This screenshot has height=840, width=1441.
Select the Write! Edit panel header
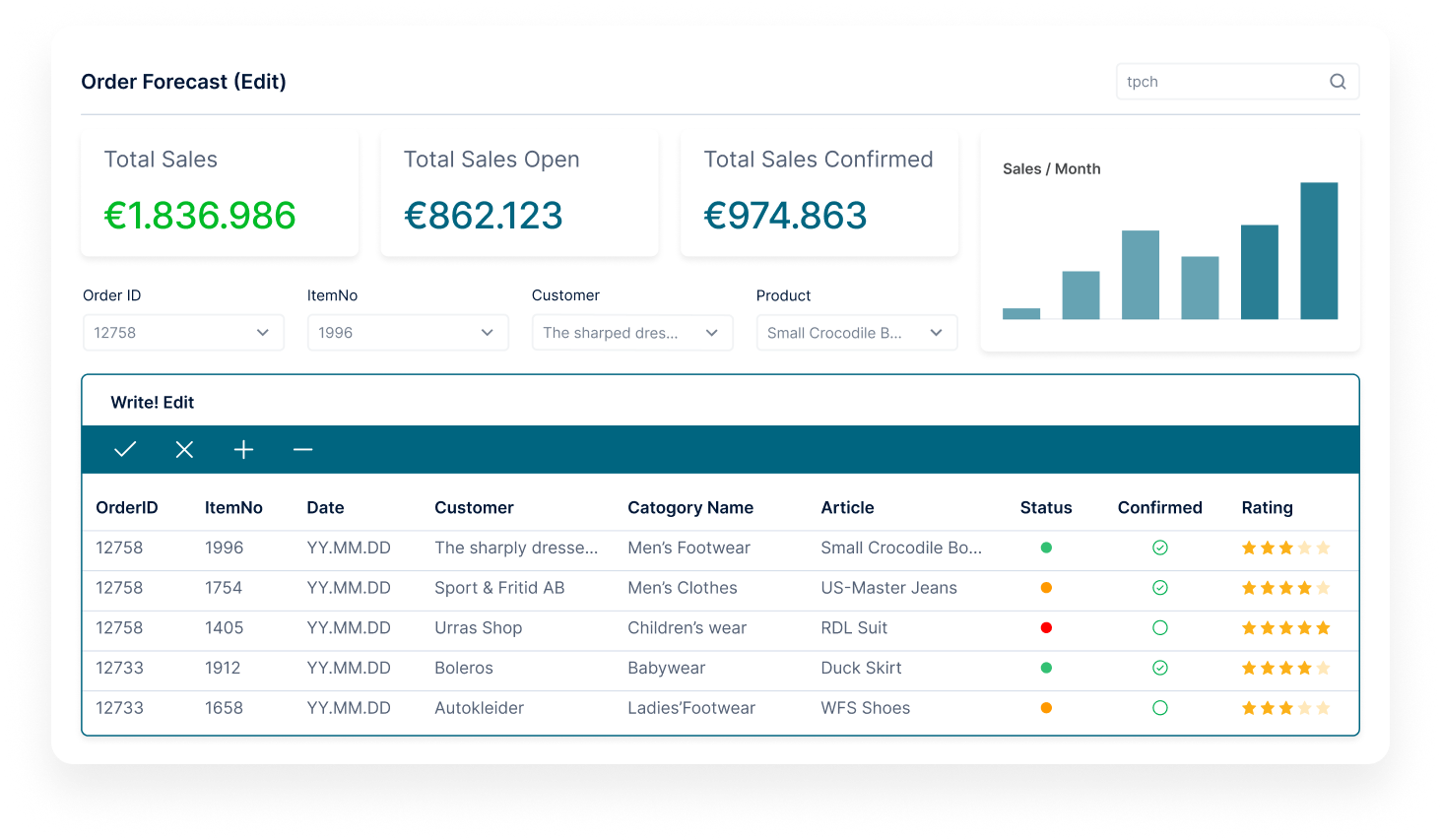tap(152, 401)
